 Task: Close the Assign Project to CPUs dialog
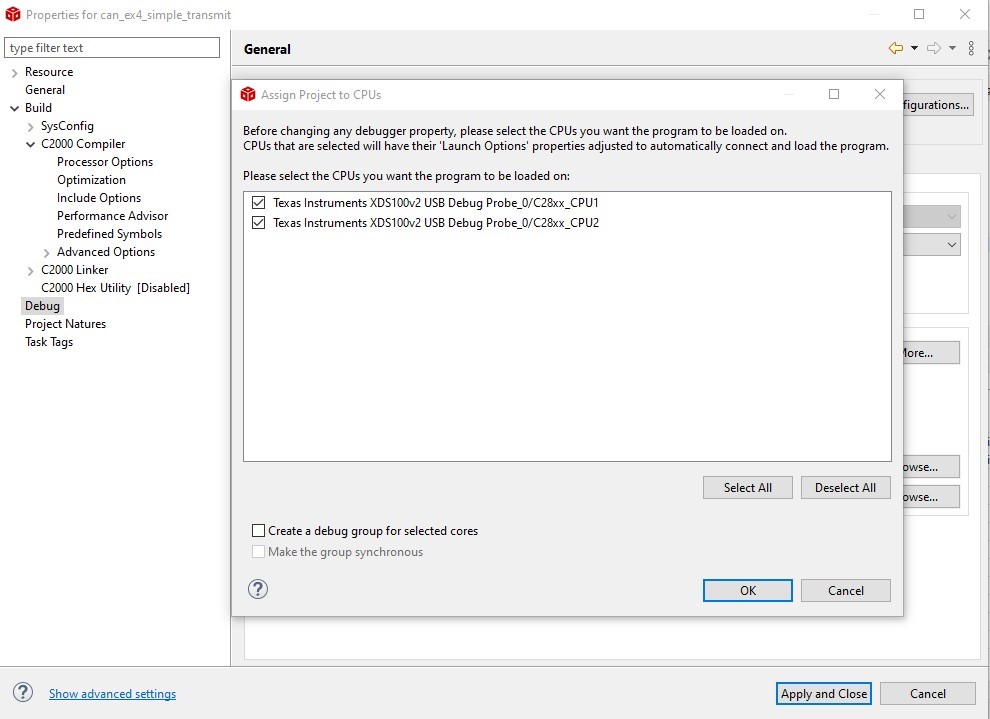click(x=880, y=94)
